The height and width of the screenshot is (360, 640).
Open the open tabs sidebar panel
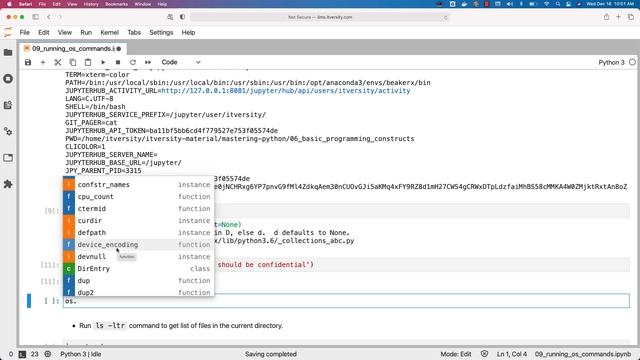8,158
